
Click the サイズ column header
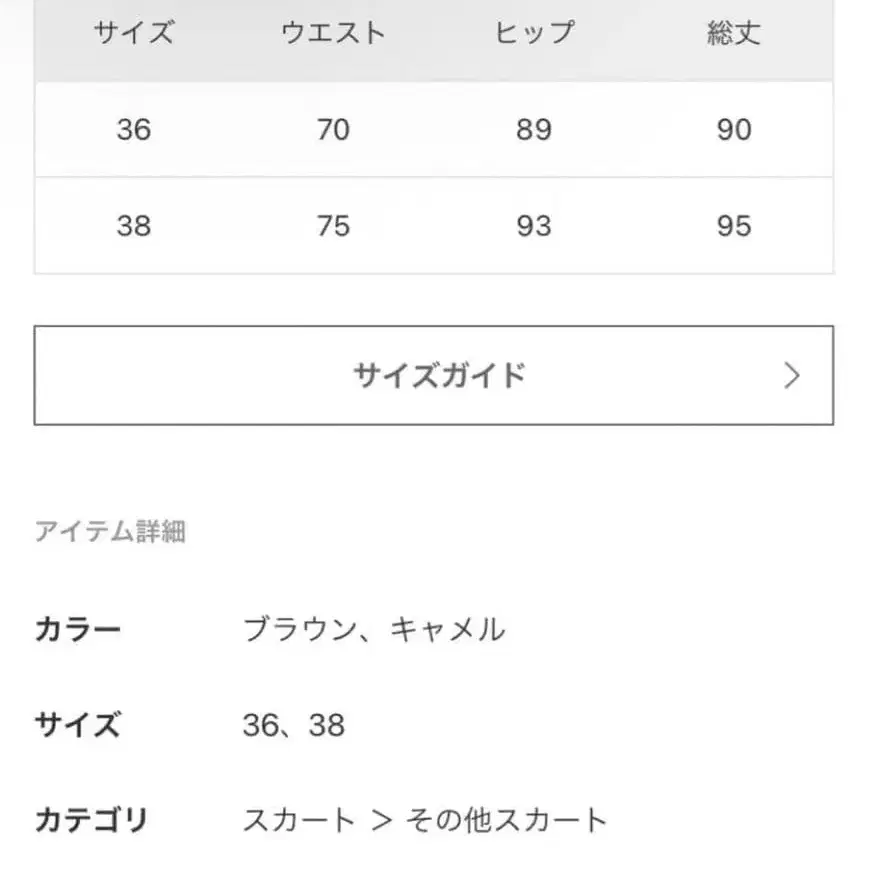pos(135,33)
